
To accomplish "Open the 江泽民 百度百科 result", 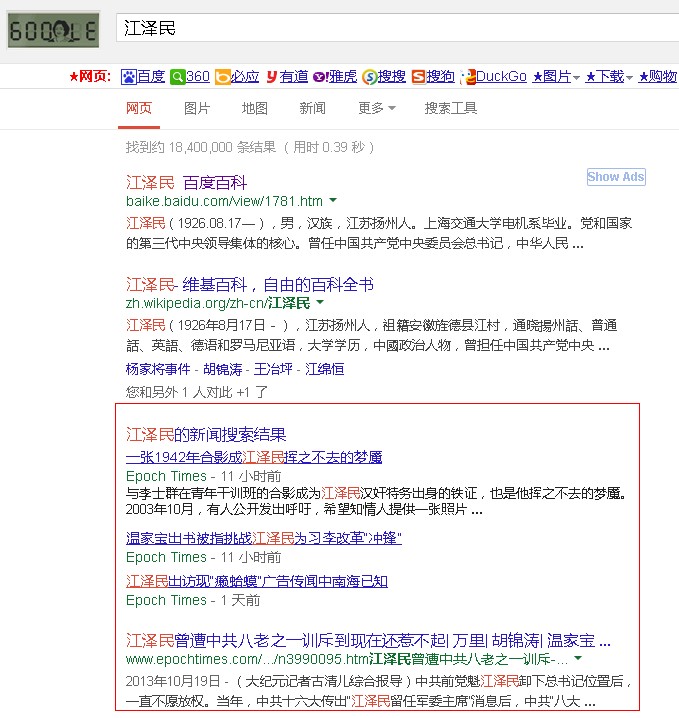I will click(186, 183).
